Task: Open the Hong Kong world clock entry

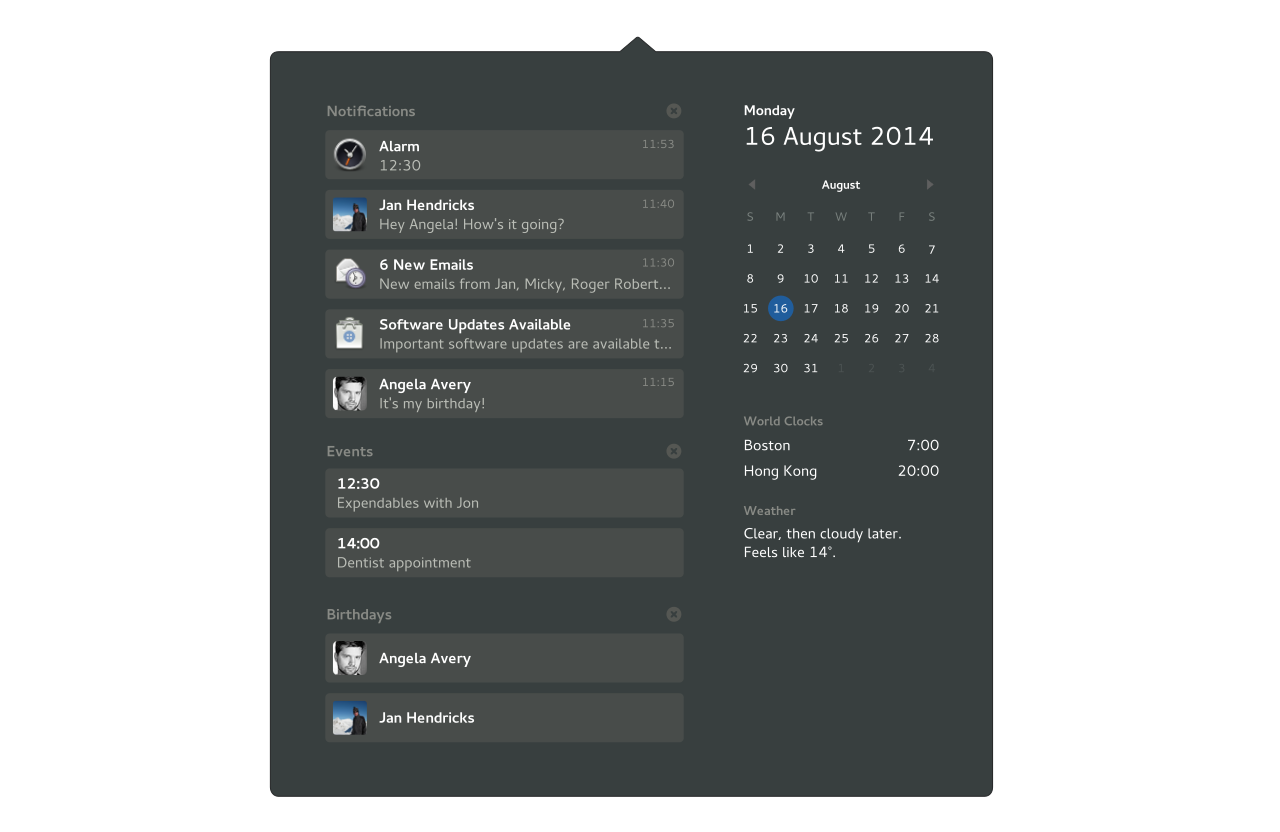Action: click(x=841, y=471)
